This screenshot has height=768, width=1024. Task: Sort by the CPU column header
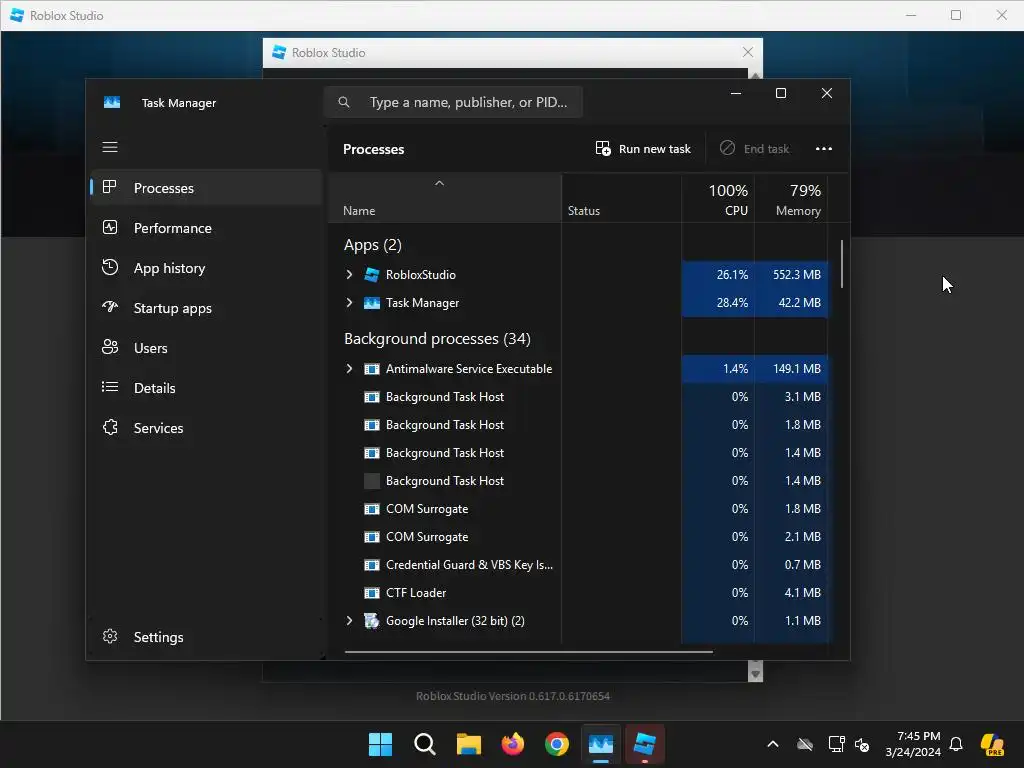pos(718,199)
